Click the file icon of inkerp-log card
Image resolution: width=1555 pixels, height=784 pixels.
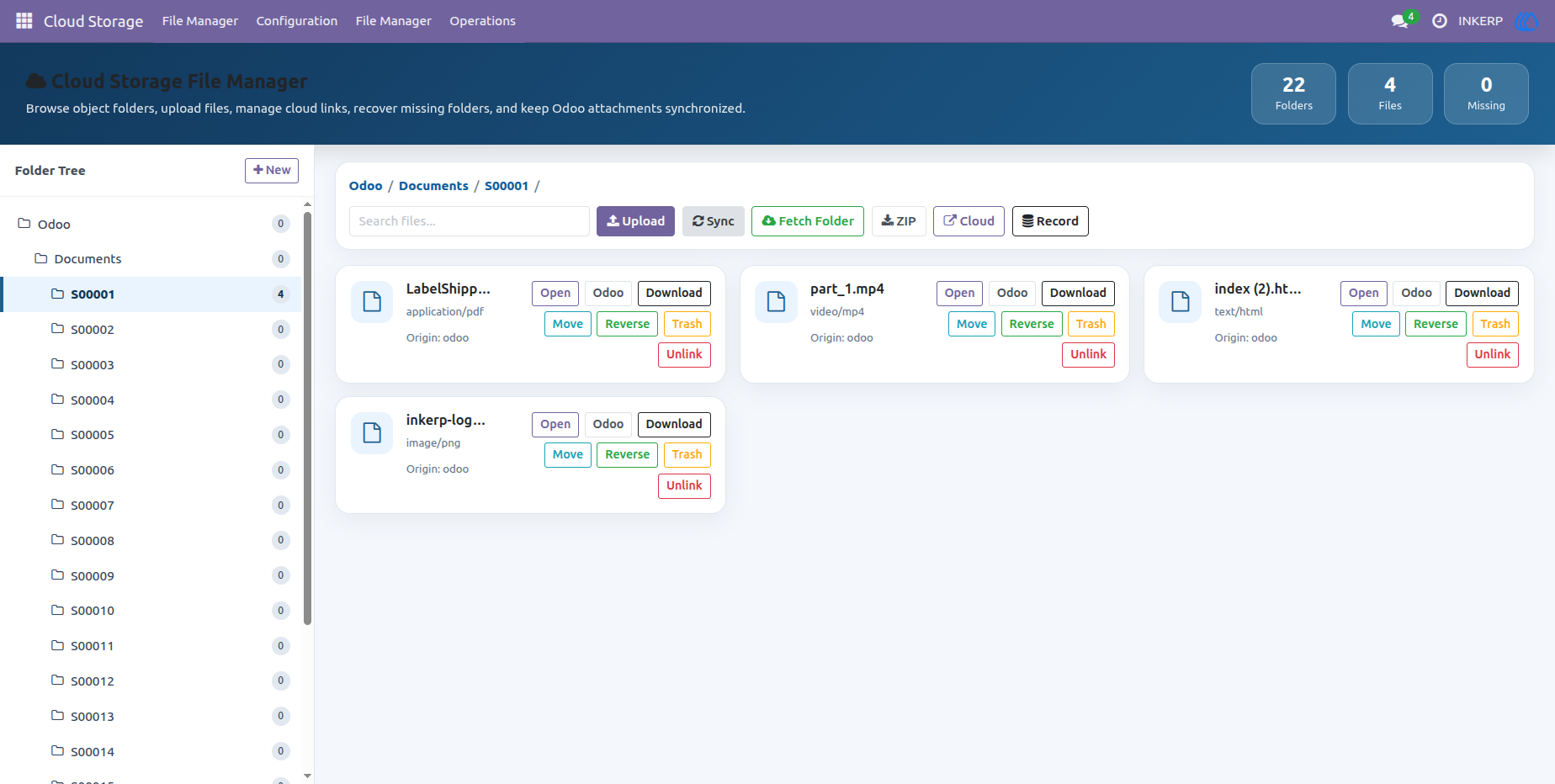[x=372, y=433]
